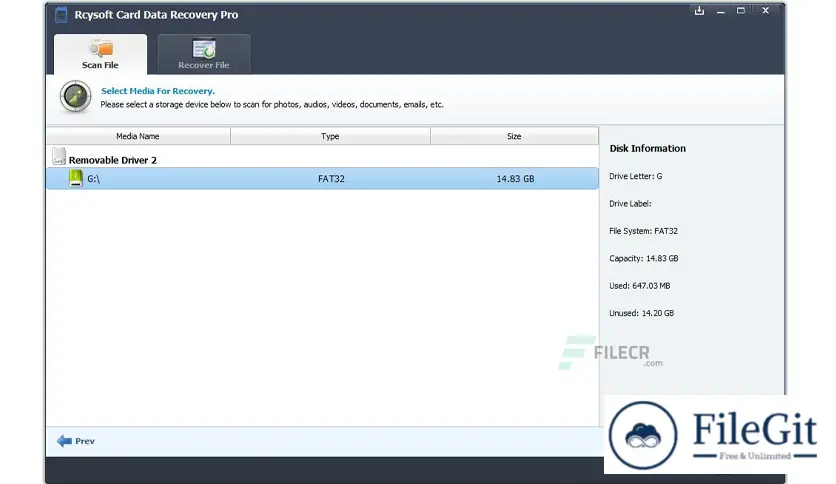836x484 pixels.
Task: Click the 'Used: 647.03 MB' text
Action: click(x=640, y=286)
